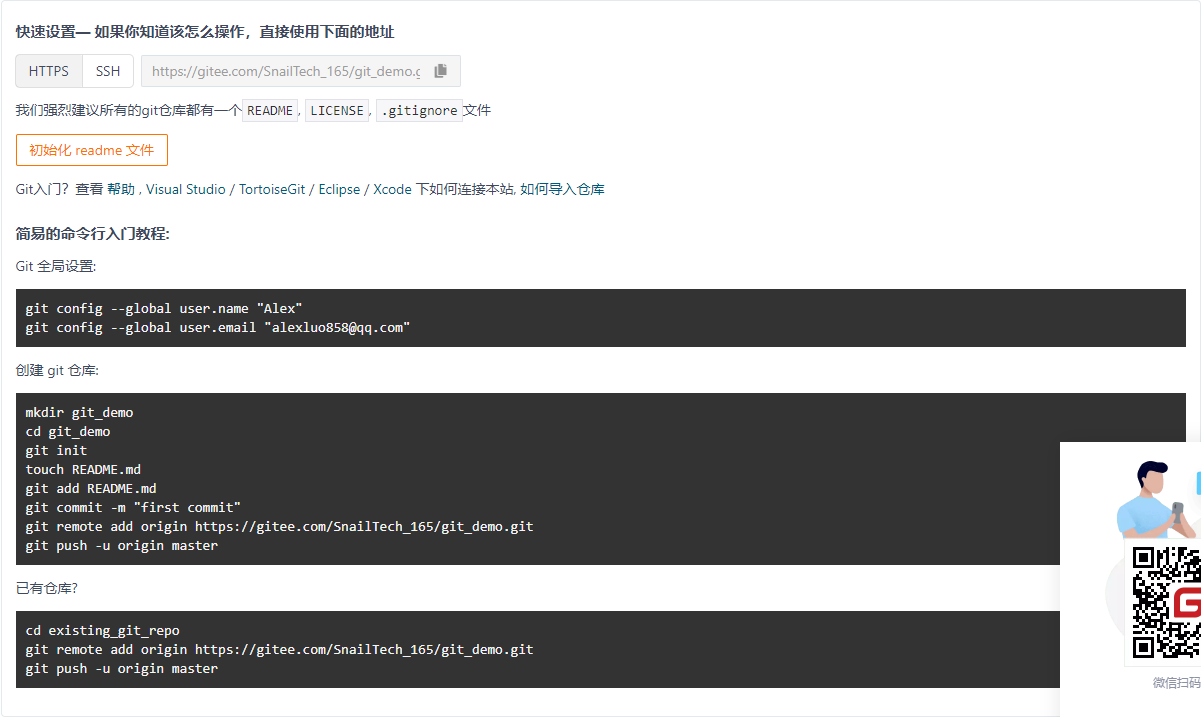Click the mkdir git_demo command line
Screen dimensions: 1201x717
79,412
